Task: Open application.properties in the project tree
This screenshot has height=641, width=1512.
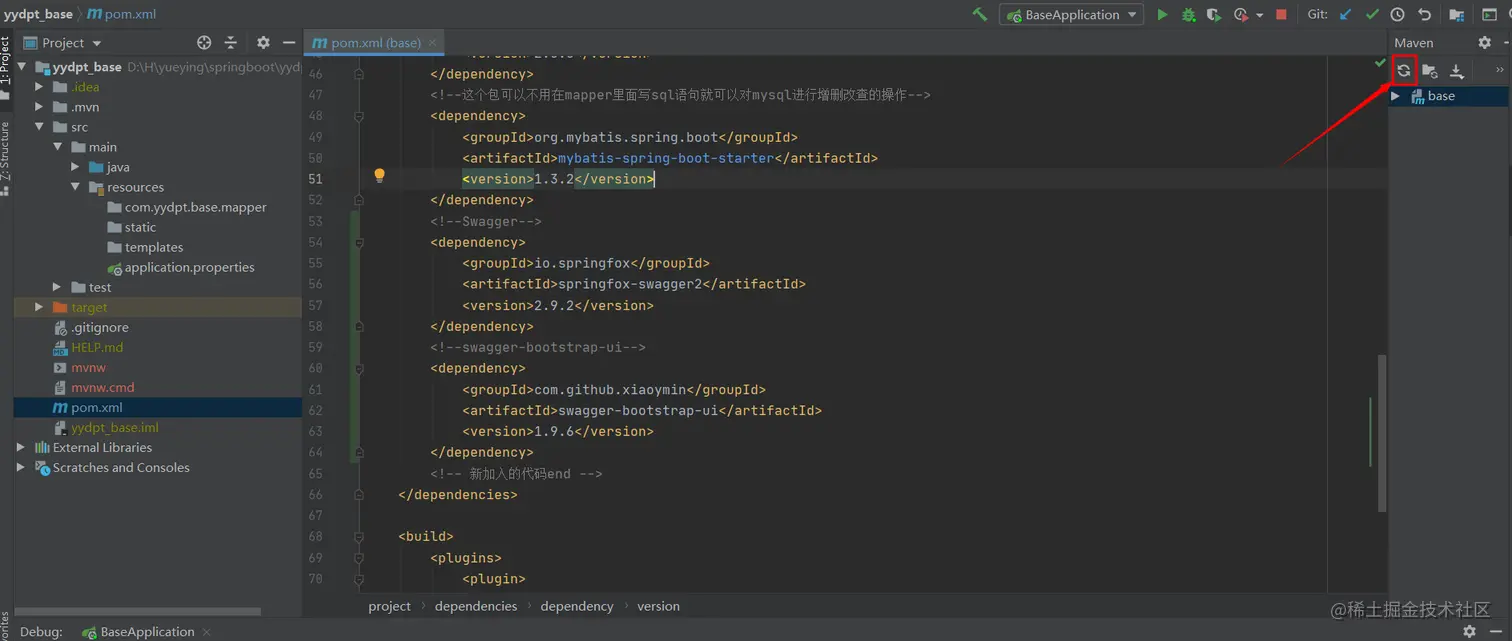Action: click(x=189, y=267)
